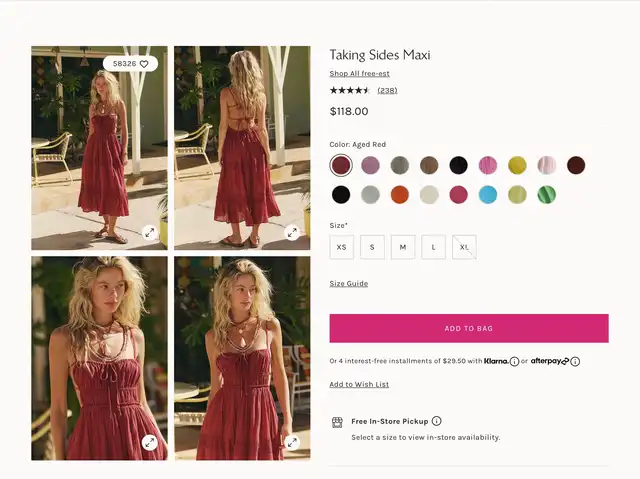The image size is (640, 479).
Task: Click the ADD TO BAG button
Action: (x=469, y=328)
